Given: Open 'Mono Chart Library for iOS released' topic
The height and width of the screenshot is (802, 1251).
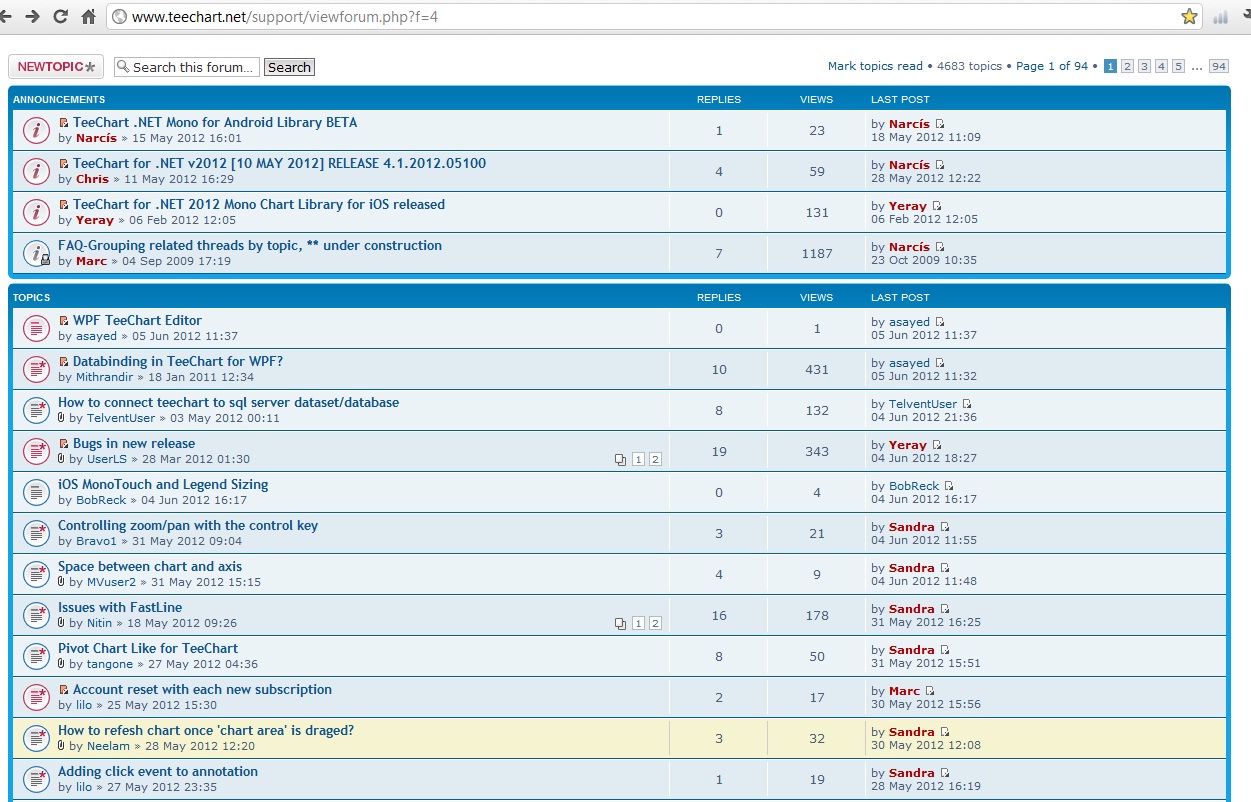Looking at the screenshot, I should 259,204.
